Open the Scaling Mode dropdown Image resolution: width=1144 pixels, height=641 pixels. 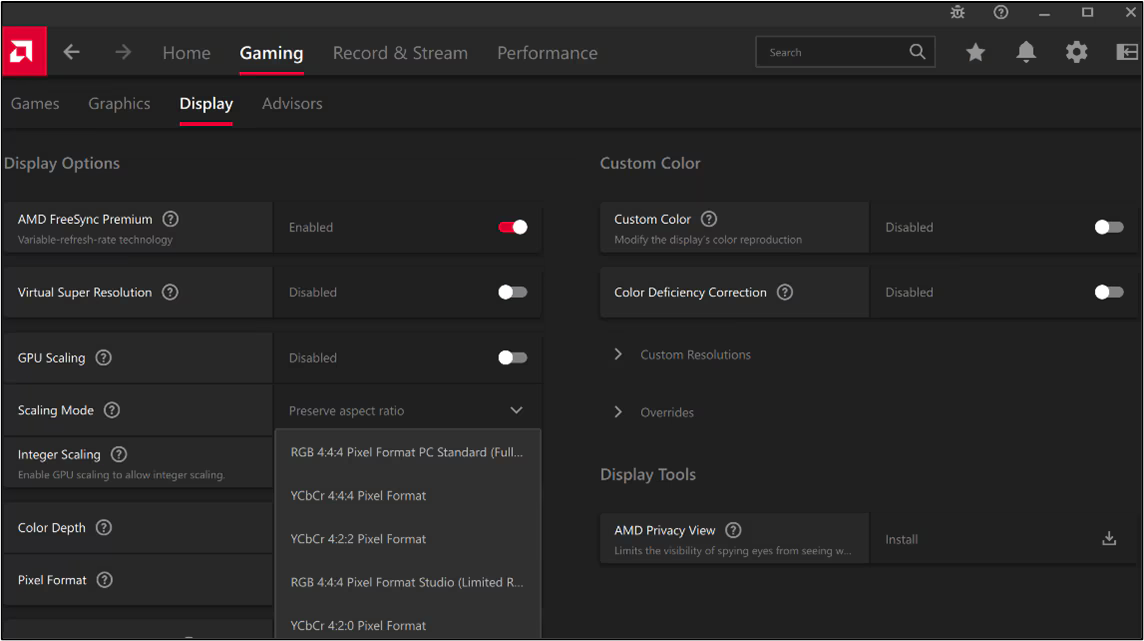[407, 410]
